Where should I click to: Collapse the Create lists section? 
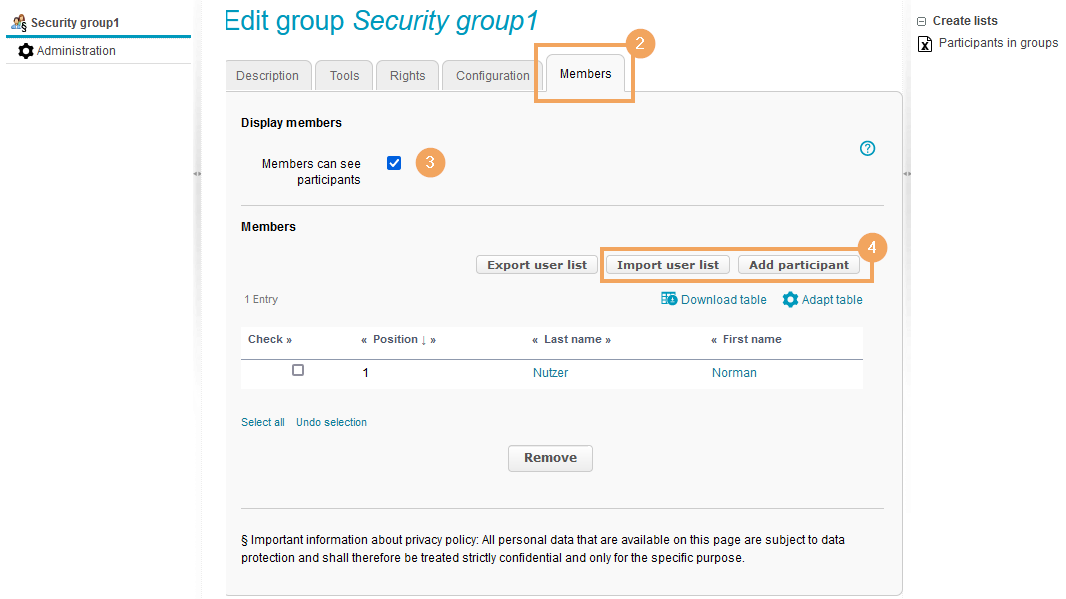pos(921,21)
